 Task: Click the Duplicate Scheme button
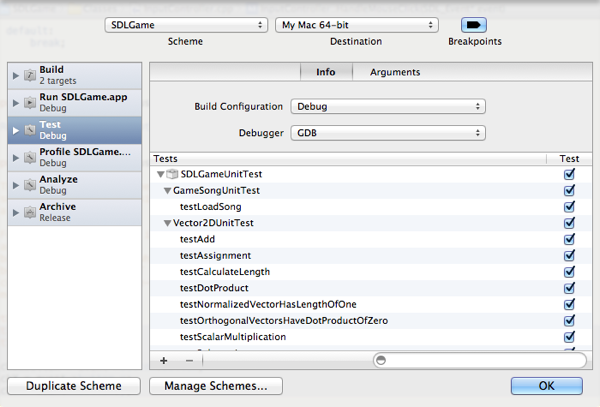click(74, 386)
